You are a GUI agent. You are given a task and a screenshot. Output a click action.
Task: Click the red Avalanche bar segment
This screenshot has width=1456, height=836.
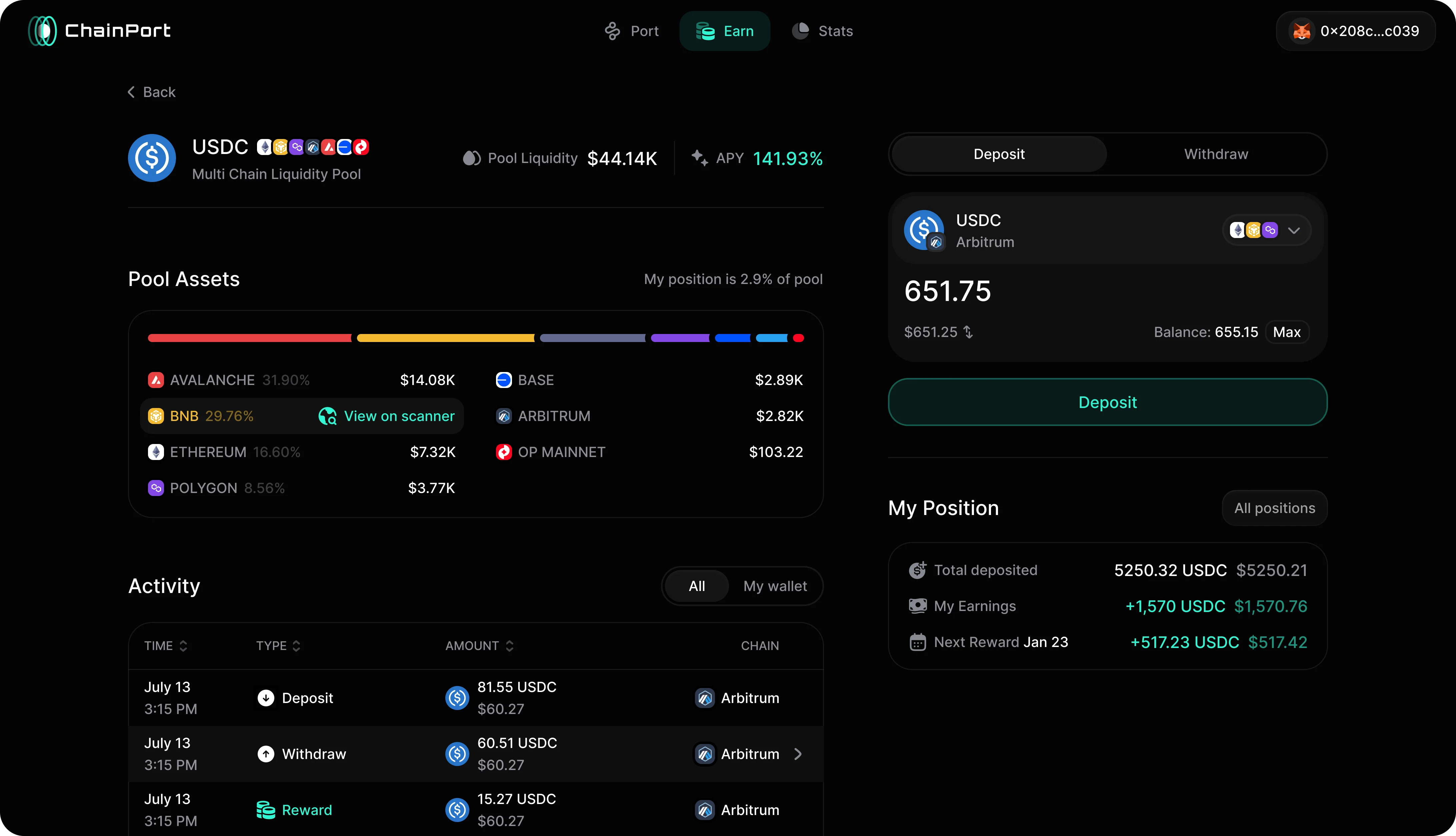(249, 338)
